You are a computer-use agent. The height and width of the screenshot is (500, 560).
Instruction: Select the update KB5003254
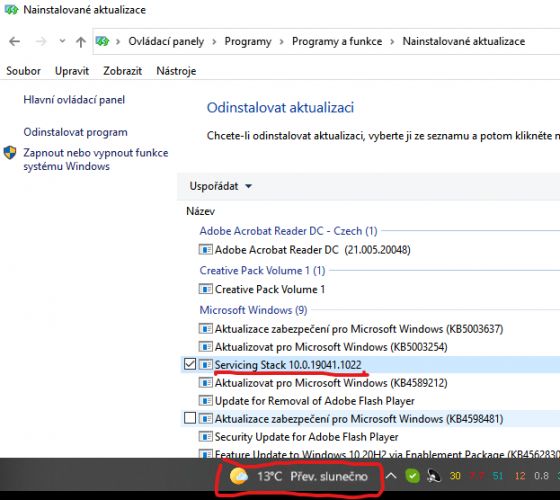tap(331, 346)
